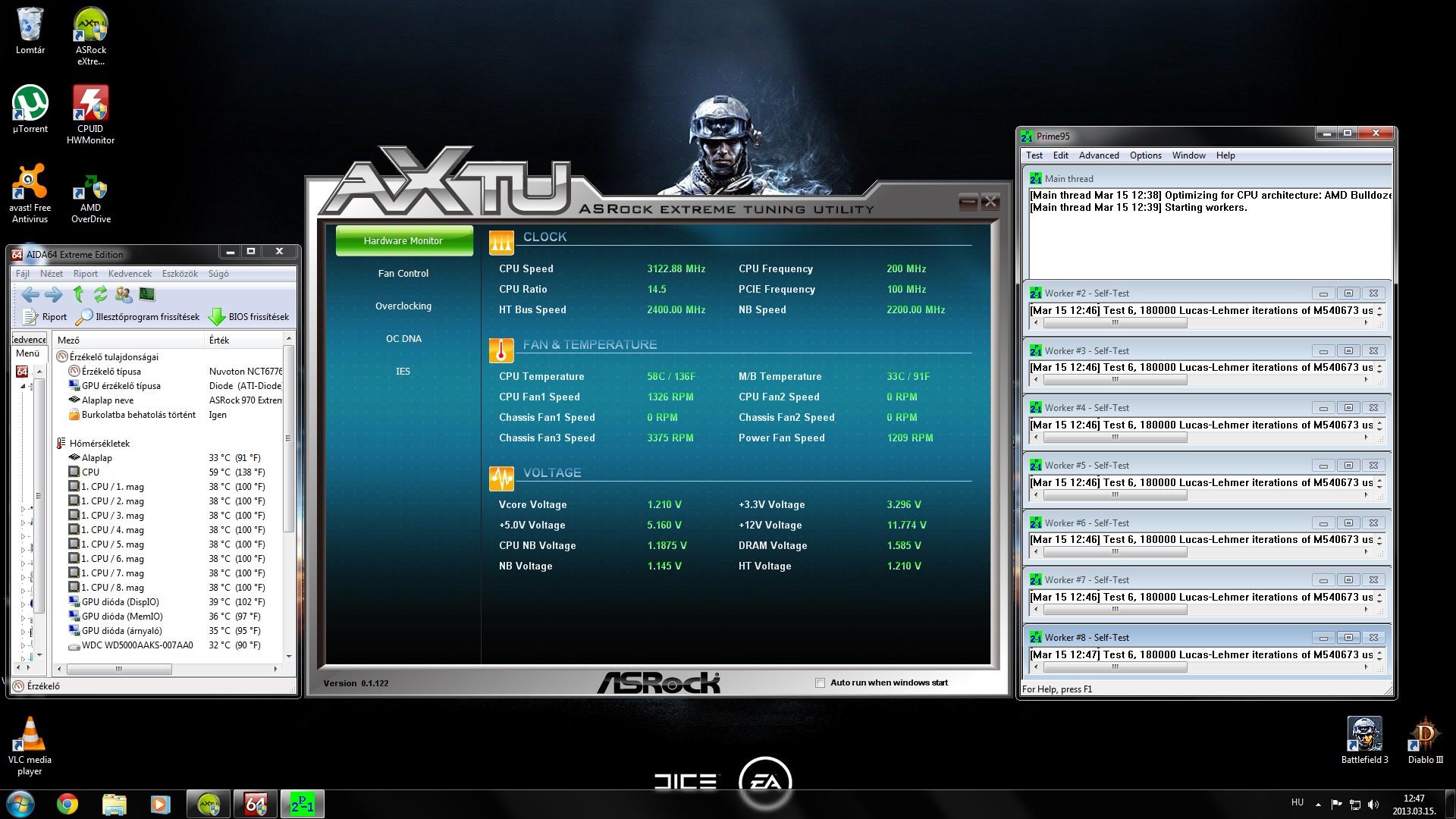Open the Window menu in Prime95
This screenshot has width=1456, height=819.
point(1189,155)
